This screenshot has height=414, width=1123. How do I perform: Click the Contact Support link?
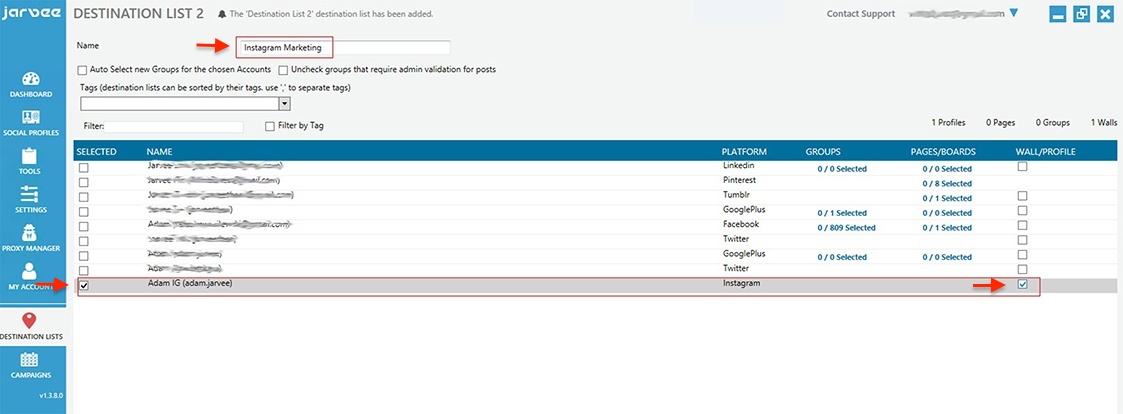click(x=861, y=14)
